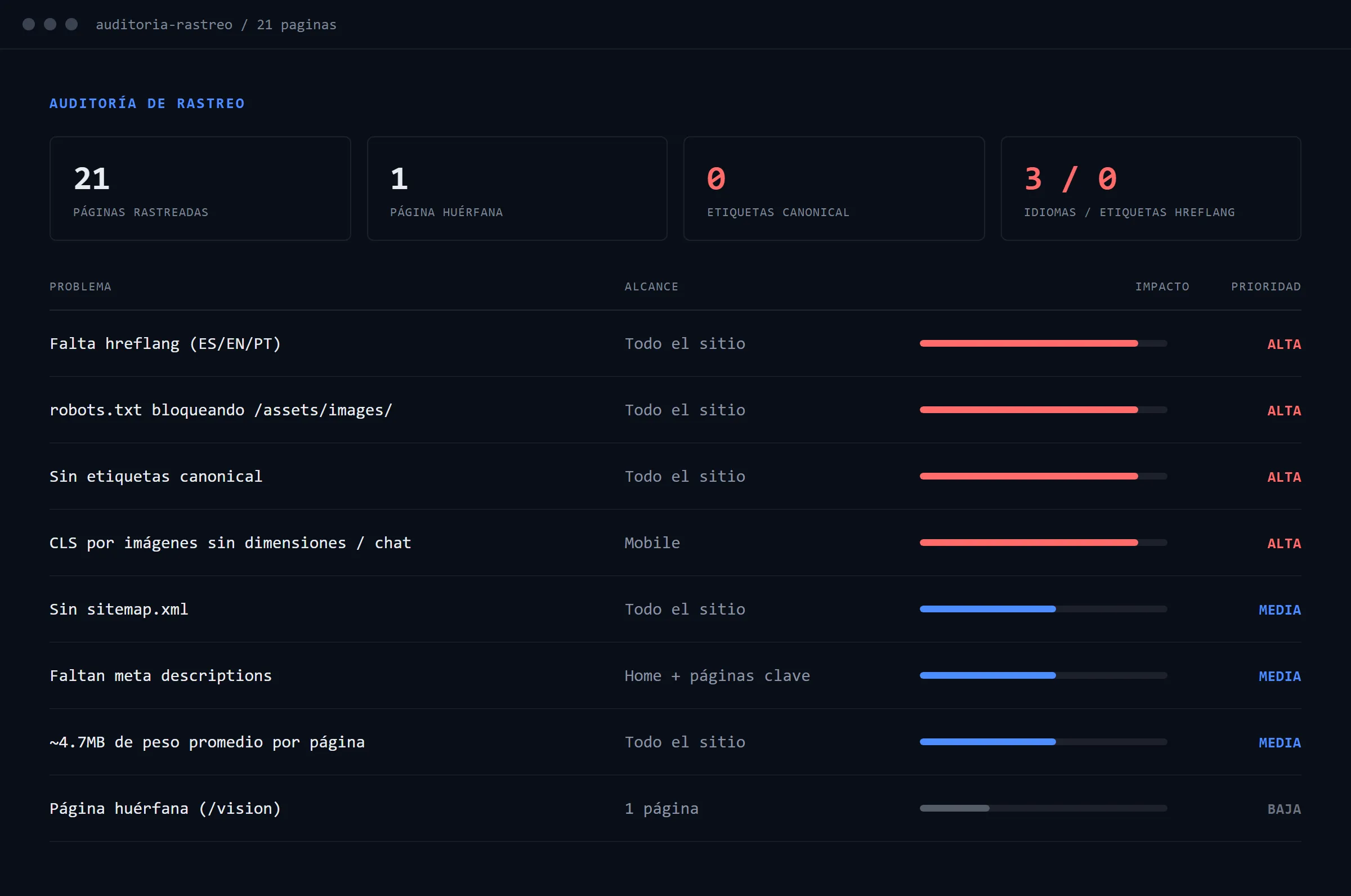Click 'Faltan meta descriptions' problem
1351x896 pixels.
click(160, 675)
